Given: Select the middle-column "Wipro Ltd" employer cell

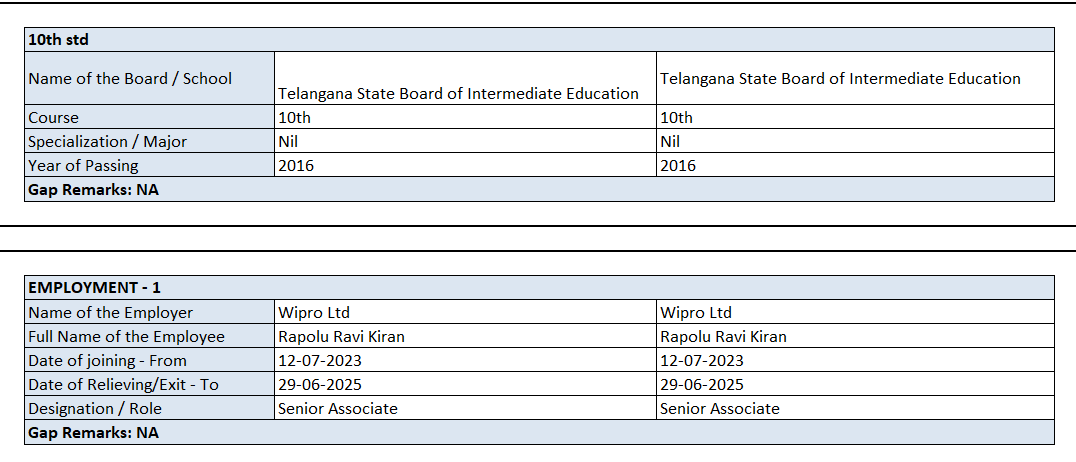Looking at the screenshot, I should 313,312.
